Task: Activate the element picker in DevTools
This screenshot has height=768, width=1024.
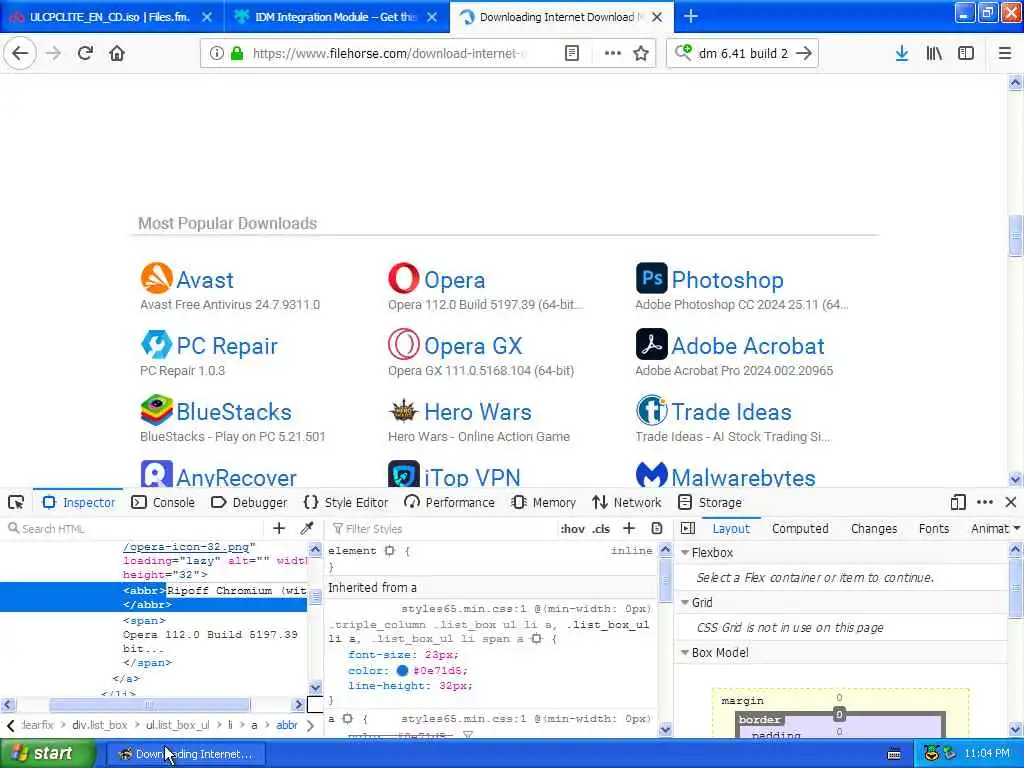Action: (16, 502)
